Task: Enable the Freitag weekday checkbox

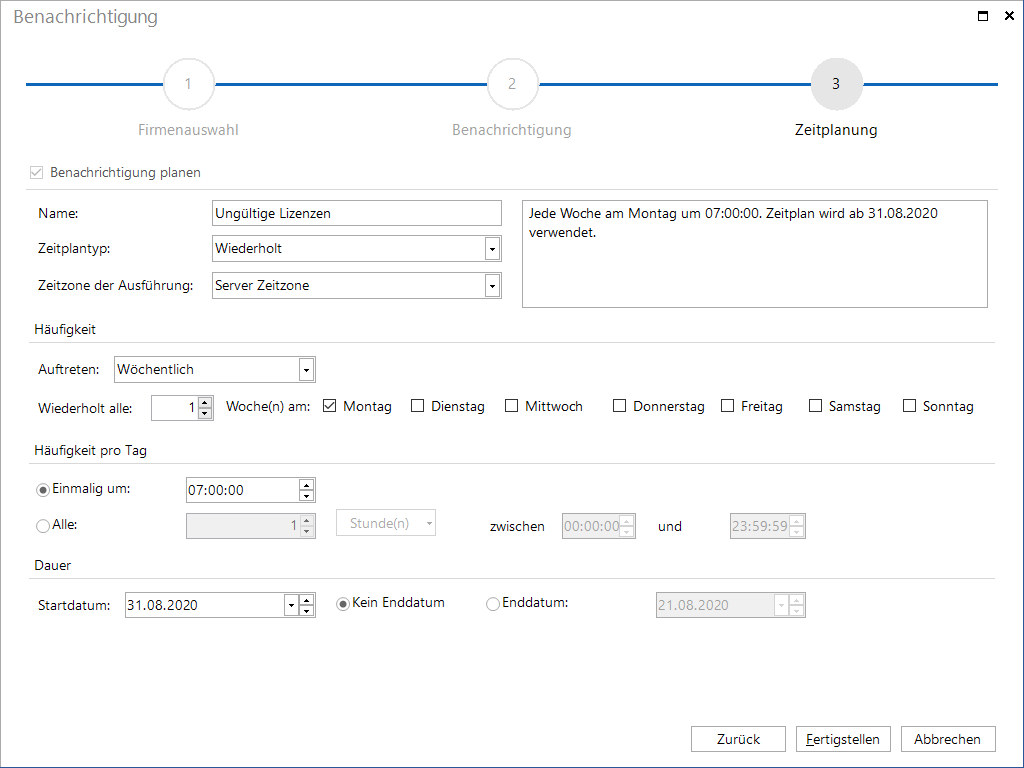Action: point(728,406)
